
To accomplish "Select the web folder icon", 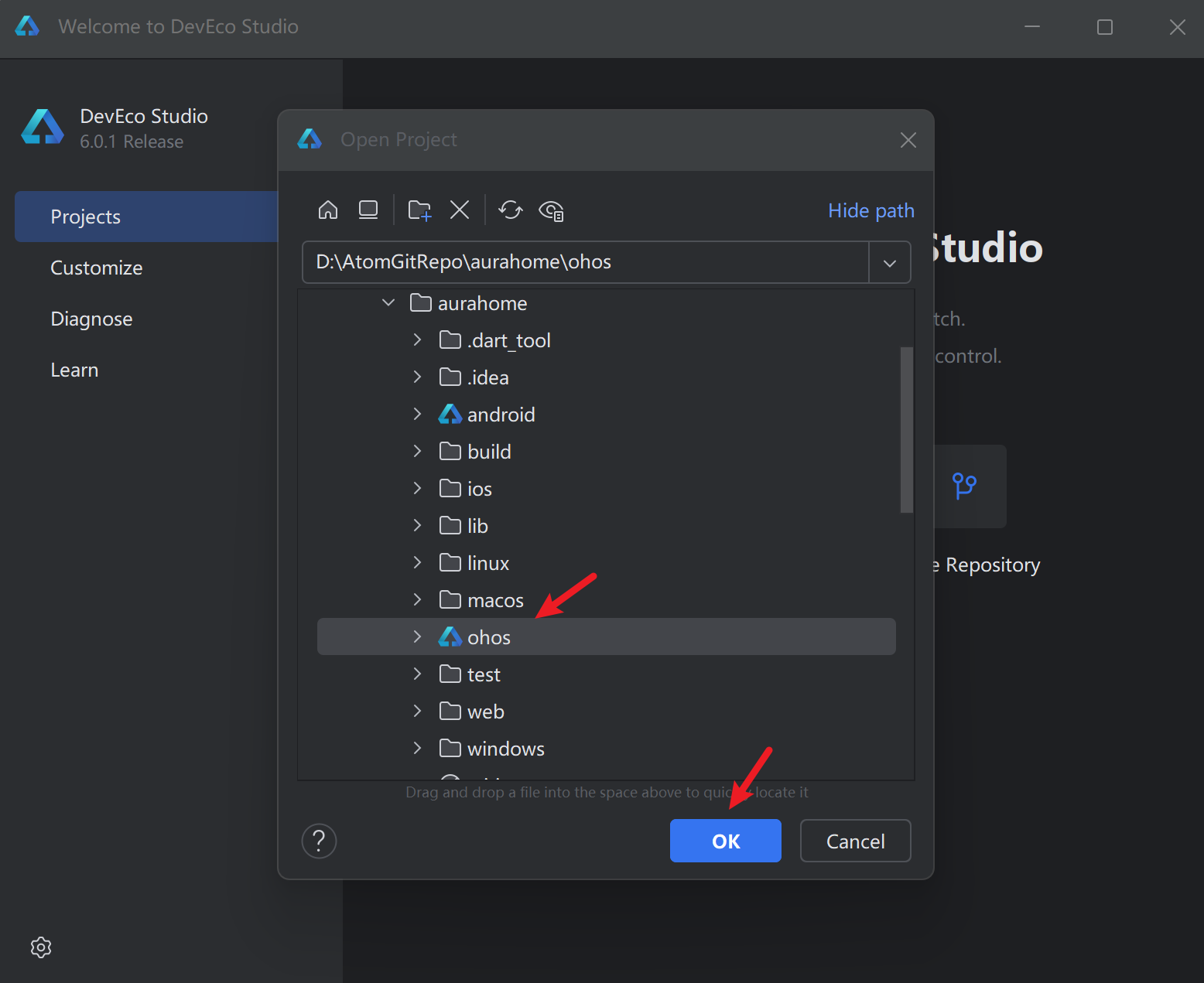I will tap(450, 711).
